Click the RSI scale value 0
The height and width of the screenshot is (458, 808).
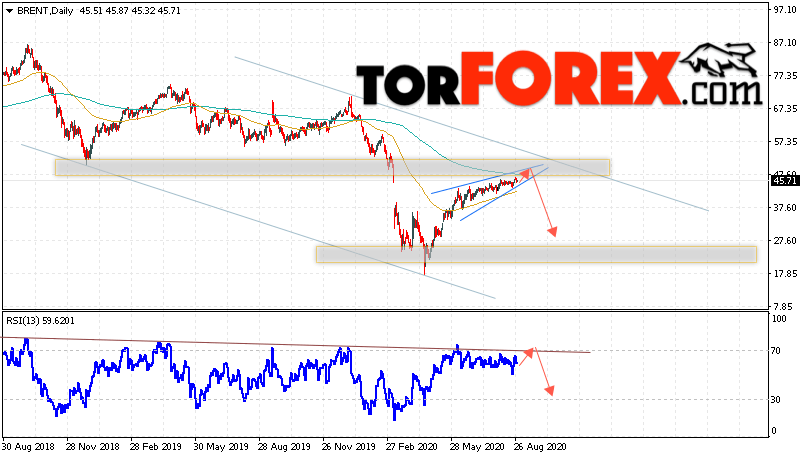775,431
